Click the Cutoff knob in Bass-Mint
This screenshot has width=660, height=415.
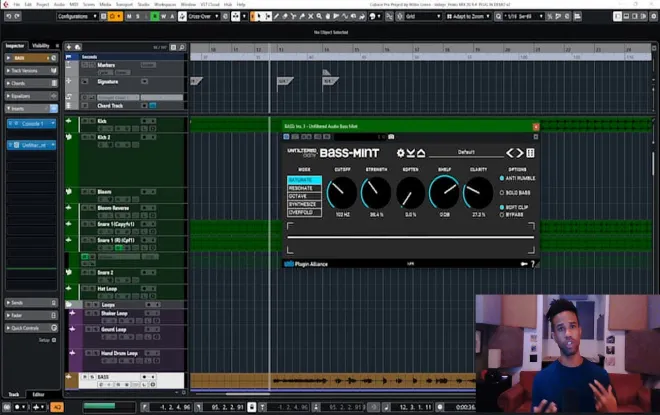[342, 193]
